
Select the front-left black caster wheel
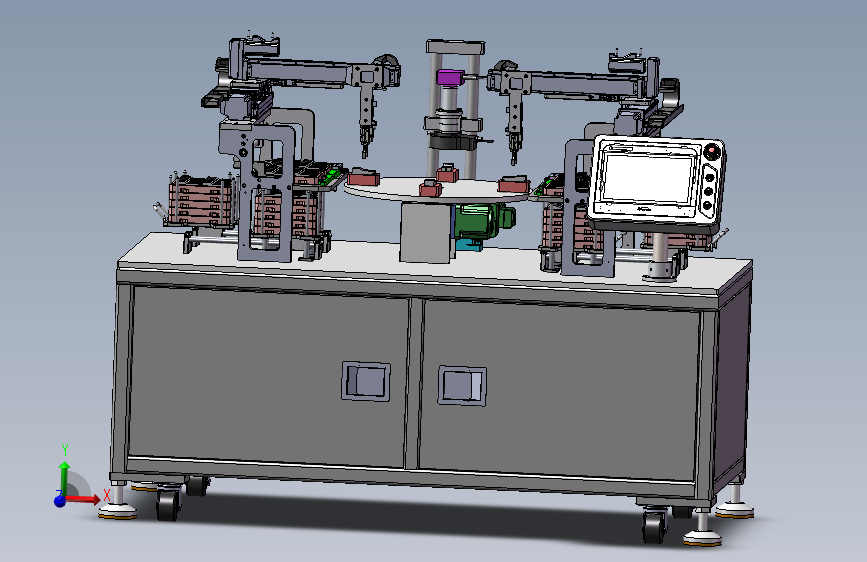[168, 504]
